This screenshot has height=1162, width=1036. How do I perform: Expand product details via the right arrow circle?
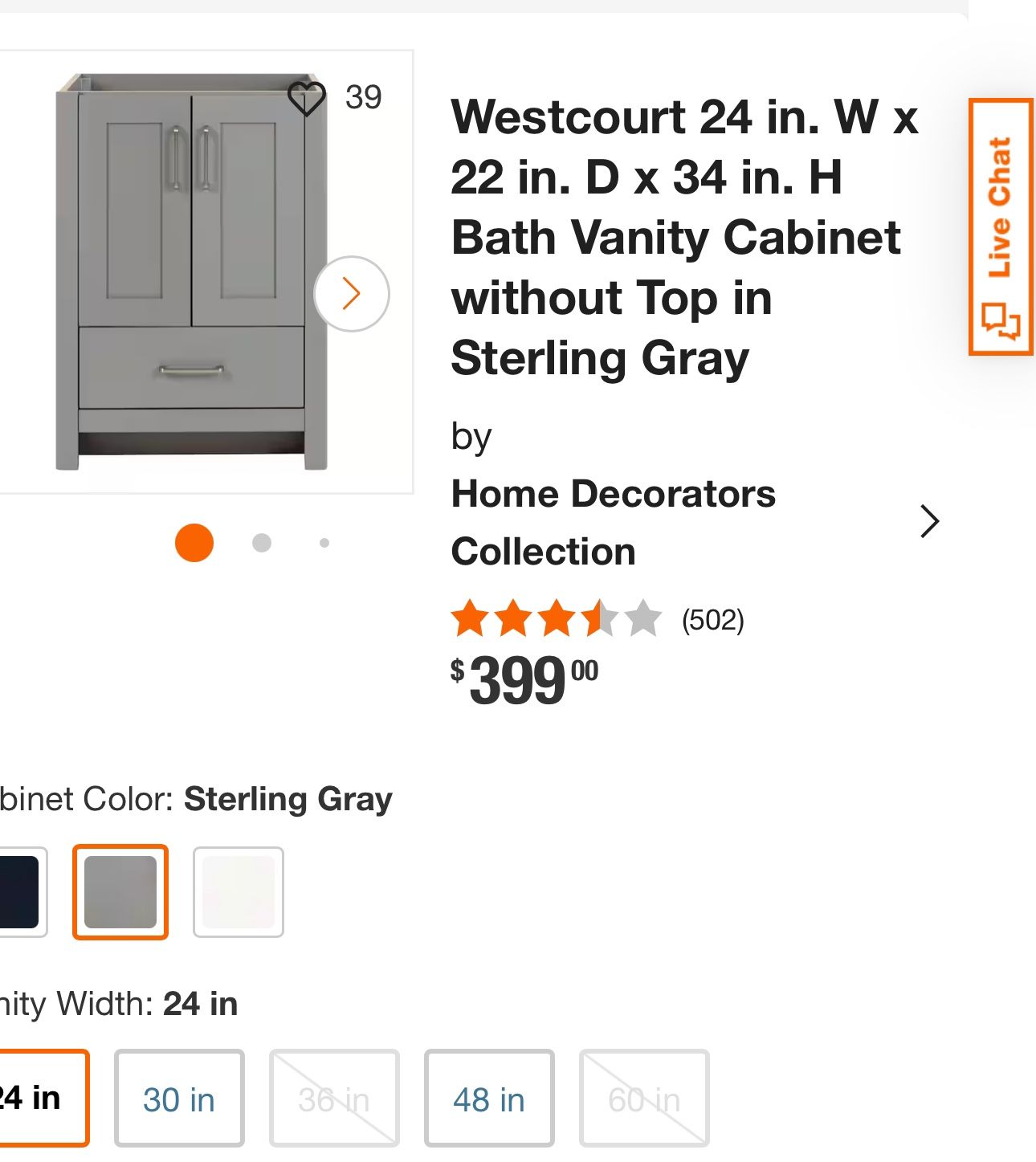[x=351, y=295]
